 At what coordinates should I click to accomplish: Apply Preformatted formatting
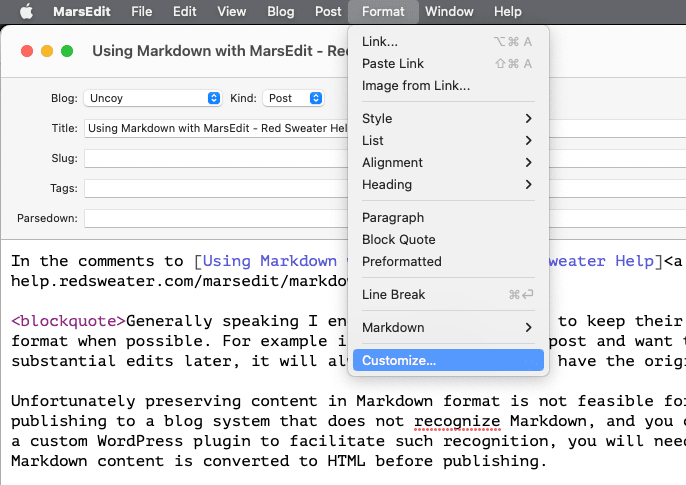pyautogui.click(x=448, y=262)
